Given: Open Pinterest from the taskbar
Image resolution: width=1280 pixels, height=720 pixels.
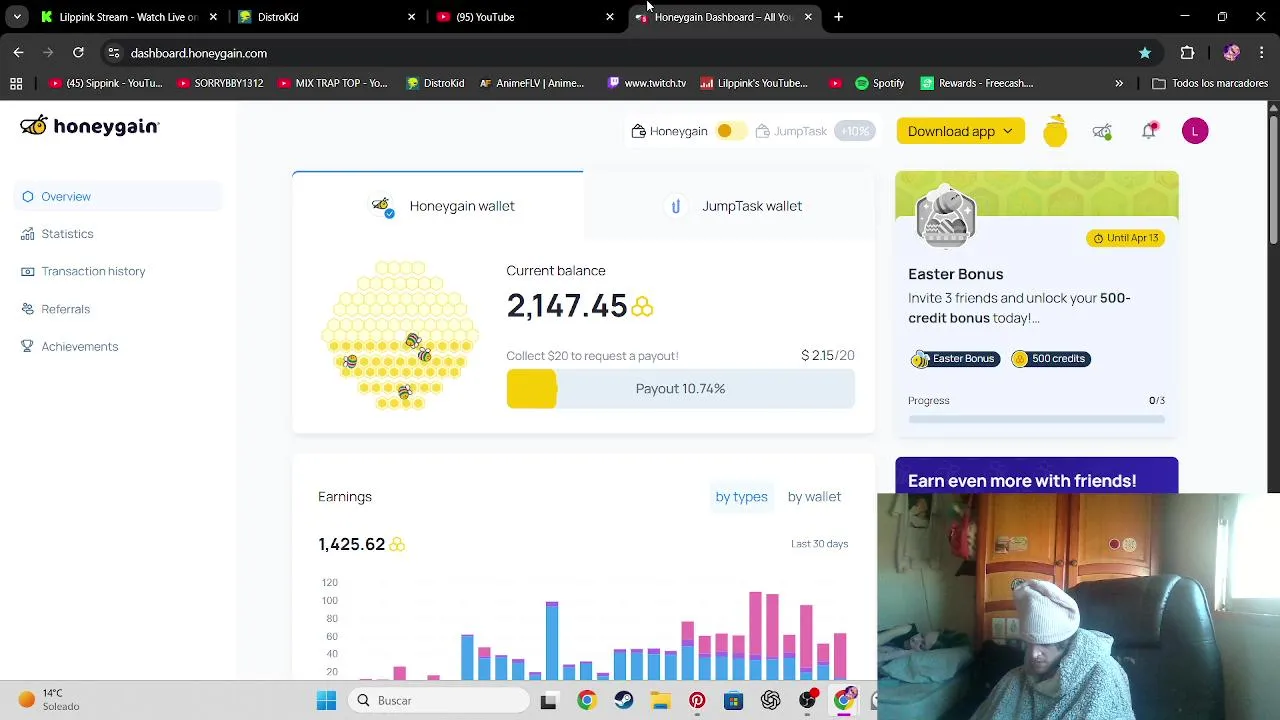Looking at the screenshot, I should point(697,701).
